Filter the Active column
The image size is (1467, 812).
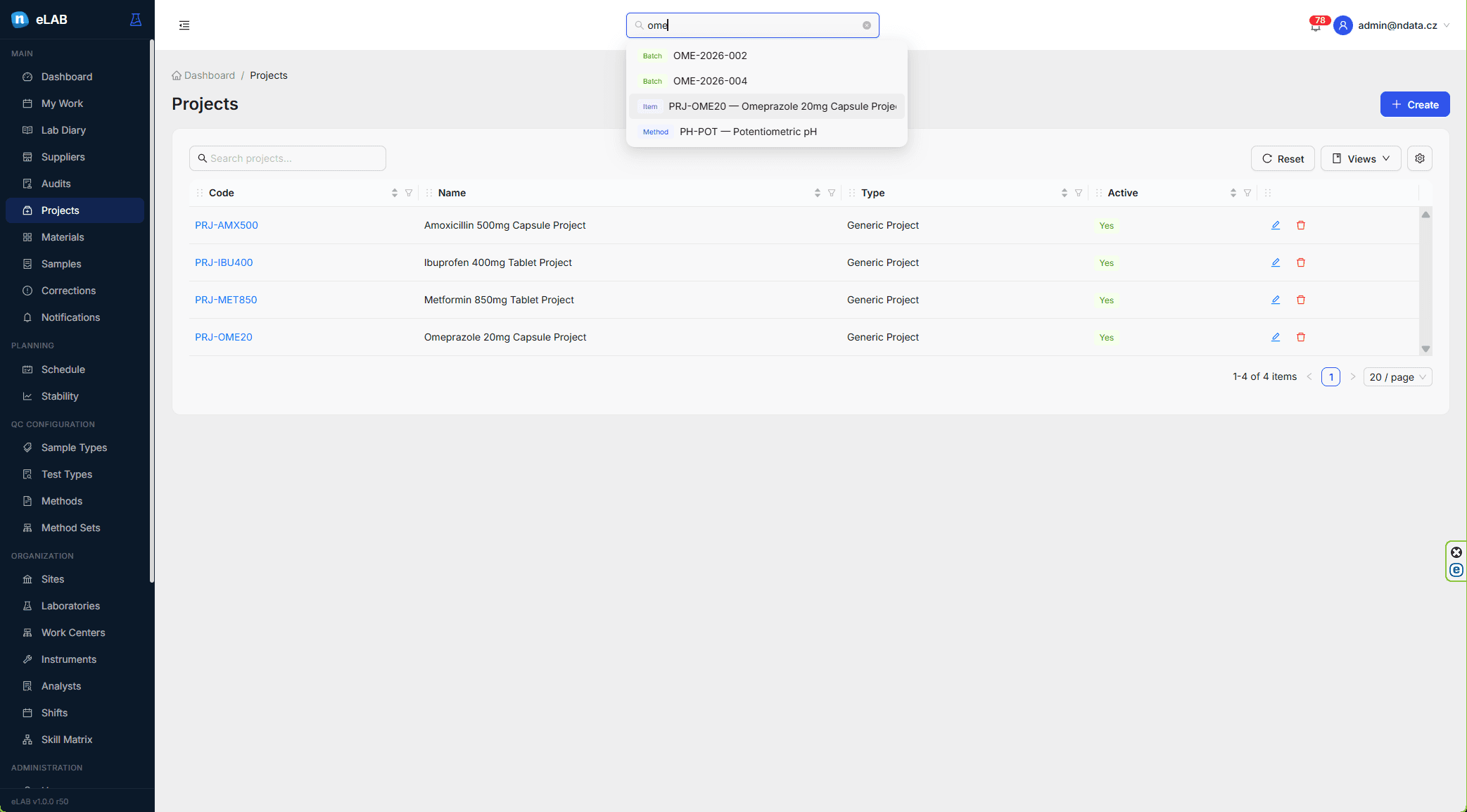[x=1247, y=193]
